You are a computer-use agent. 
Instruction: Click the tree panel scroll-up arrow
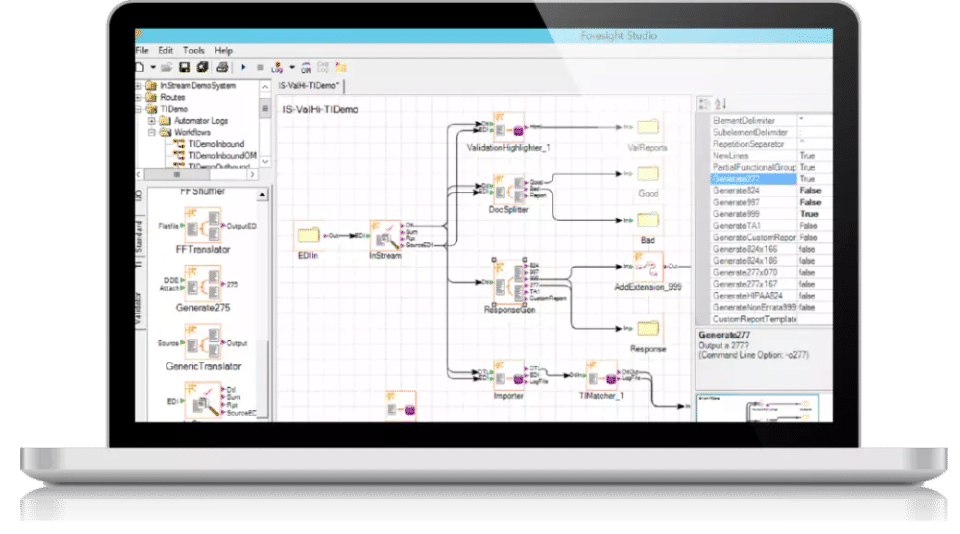point(265,87)
